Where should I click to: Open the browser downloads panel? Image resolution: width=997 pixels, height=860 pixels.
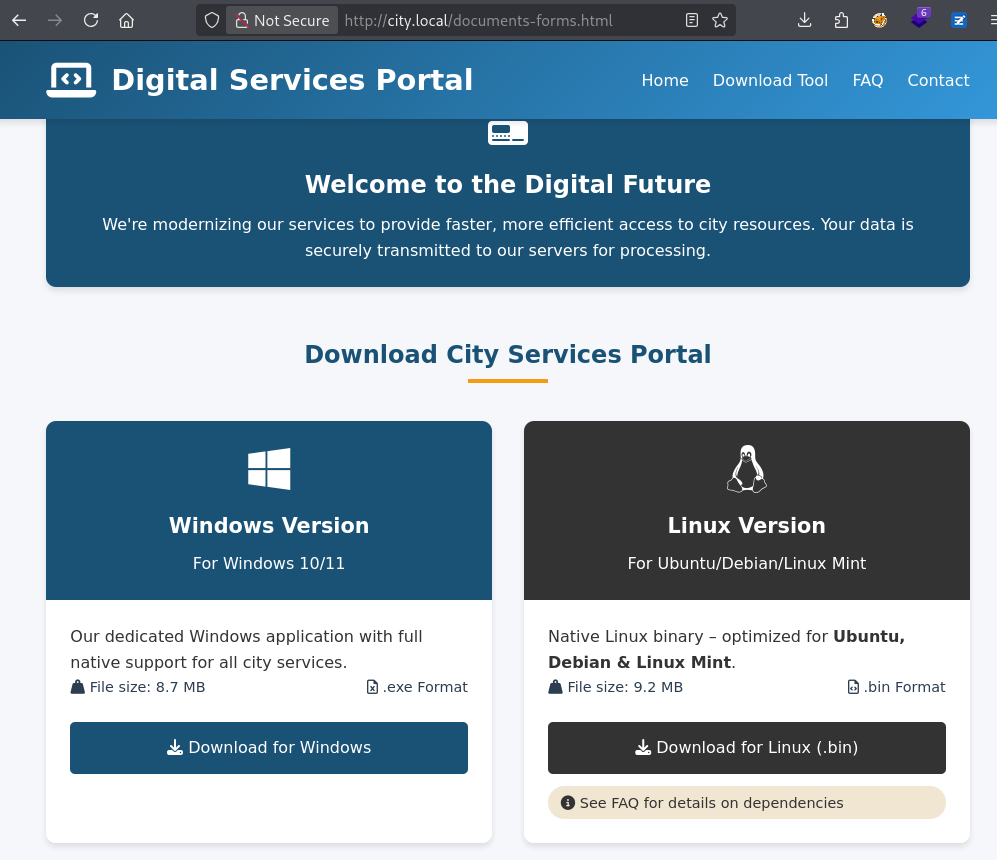coord(805,20)
